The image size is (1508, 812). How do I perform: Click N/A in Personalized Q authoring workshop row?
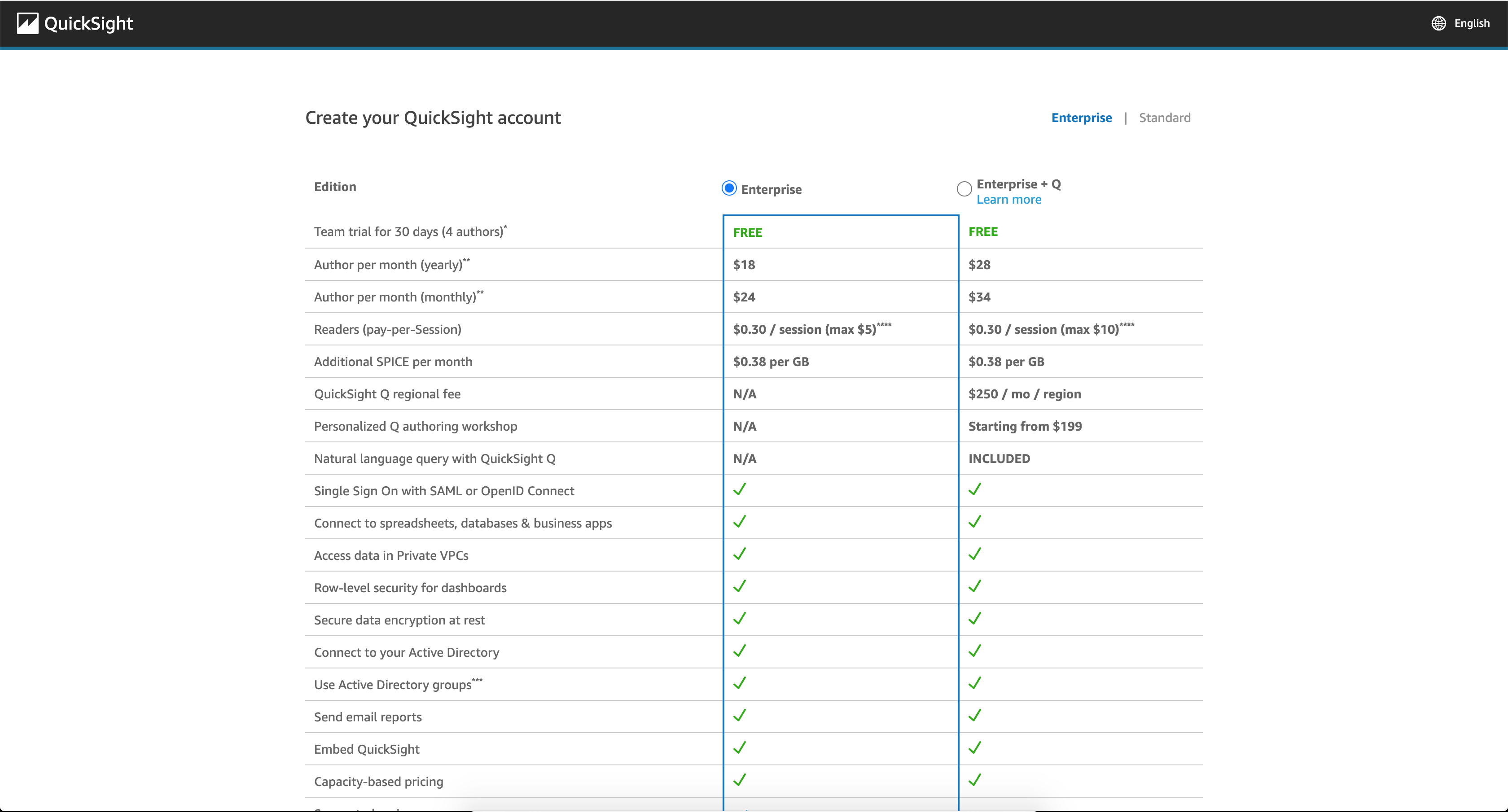pyautogui.click(x=745, y=426)
